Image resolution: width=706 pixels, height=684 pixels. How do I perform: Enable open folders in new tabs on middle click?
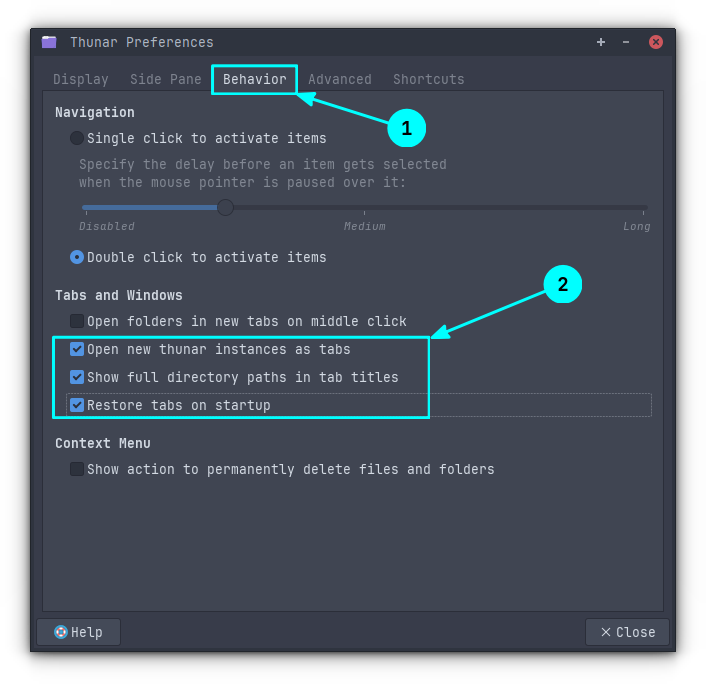pyautogui.click(x=77, y=321)
